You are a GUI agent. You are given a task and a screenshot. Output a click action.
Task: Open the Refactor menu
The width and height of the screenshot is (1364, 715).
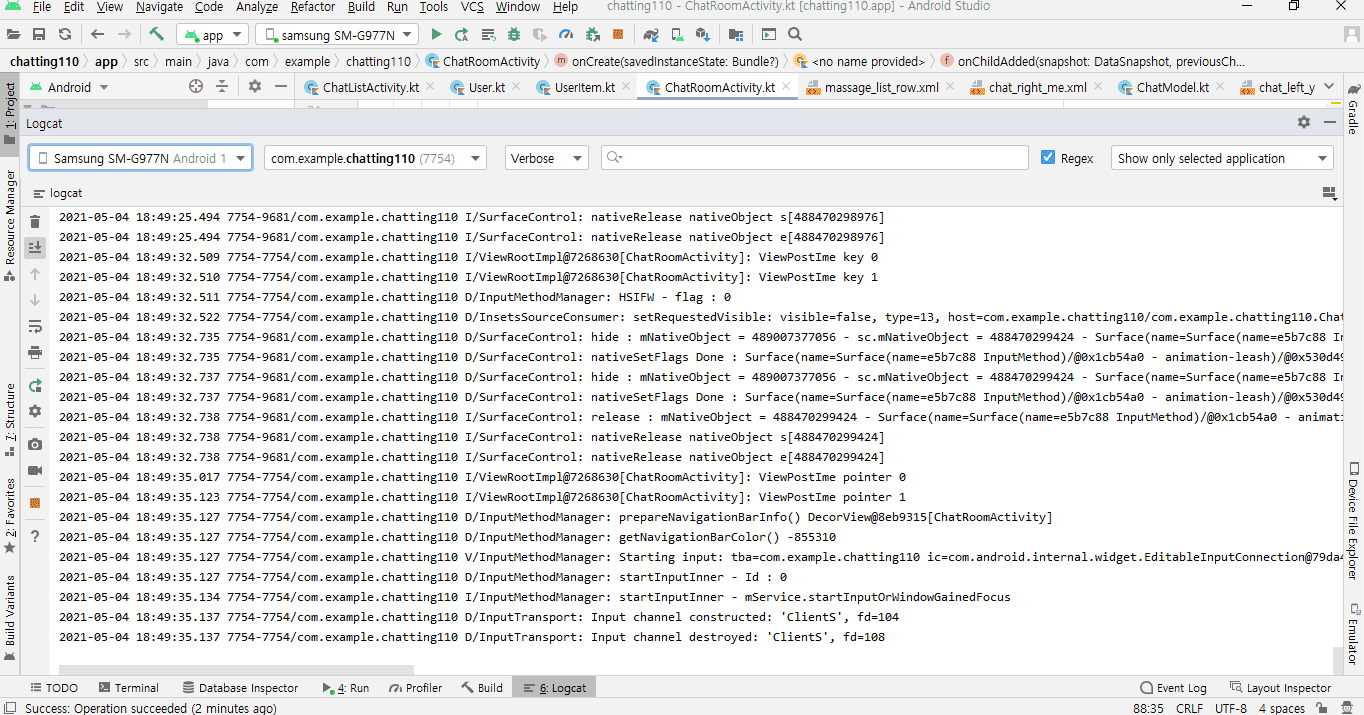[313, 7]
